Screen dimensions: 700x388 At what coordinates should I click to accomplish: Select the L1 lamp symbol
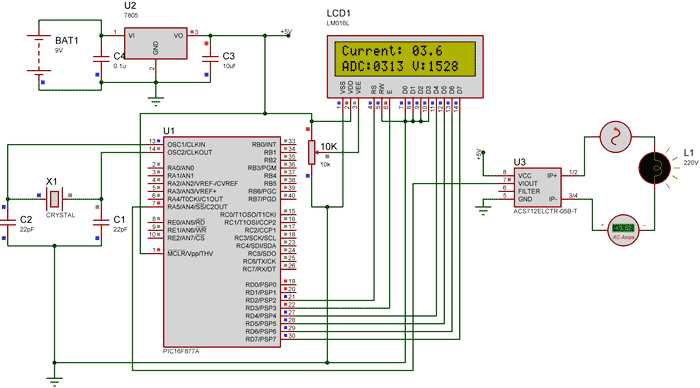[654, 168]
